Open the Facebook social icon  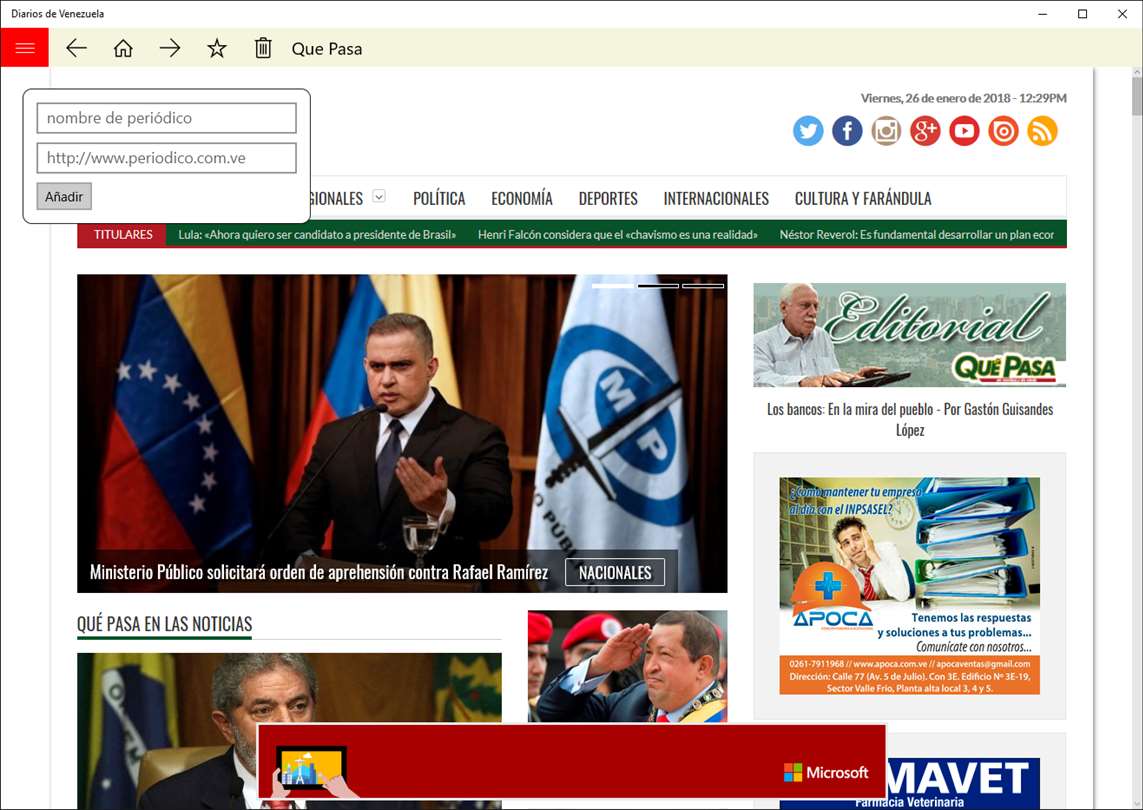pos(847,131)
